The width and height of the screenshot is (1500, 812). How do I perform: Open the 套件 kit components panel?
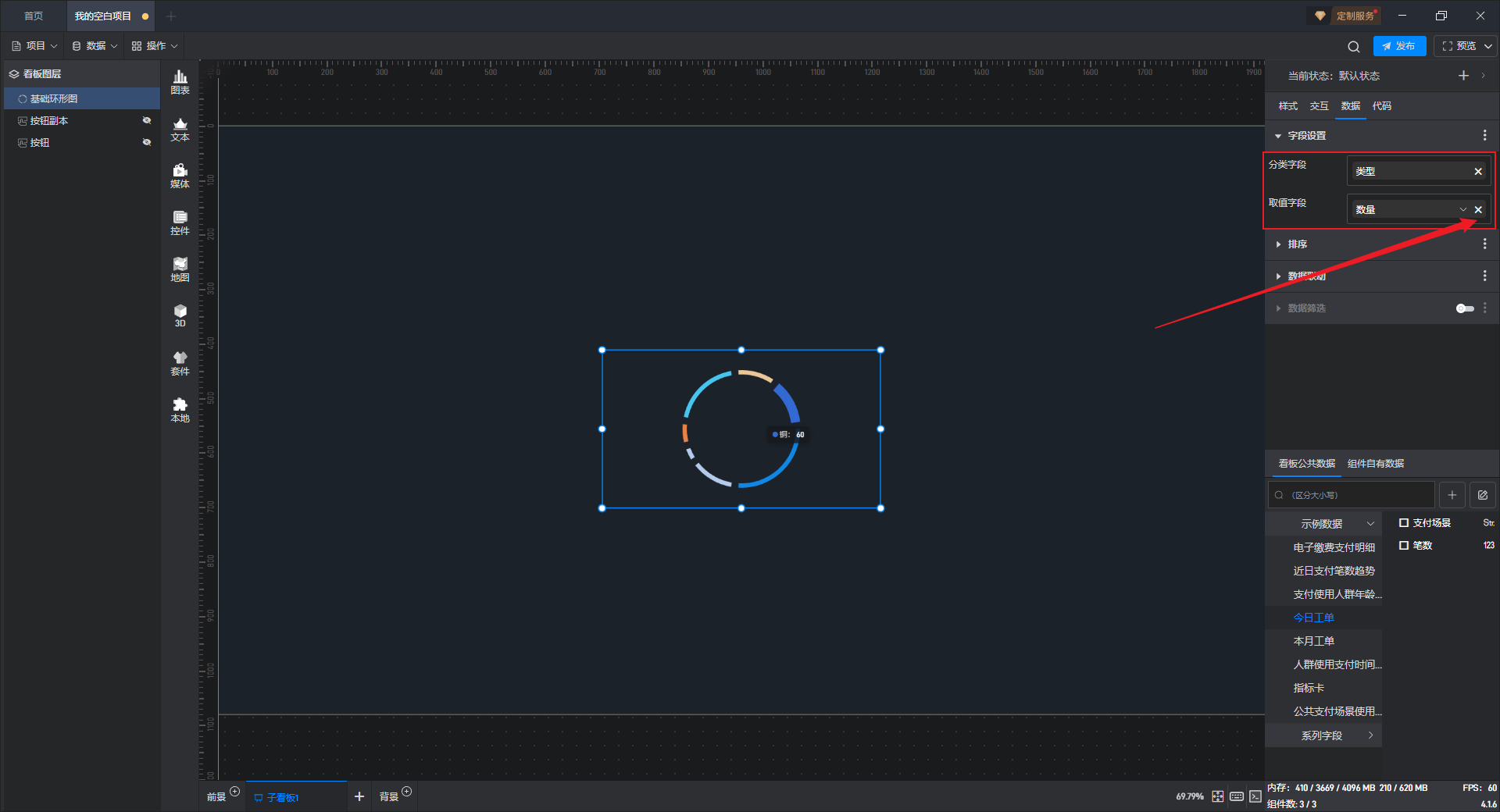180,363
